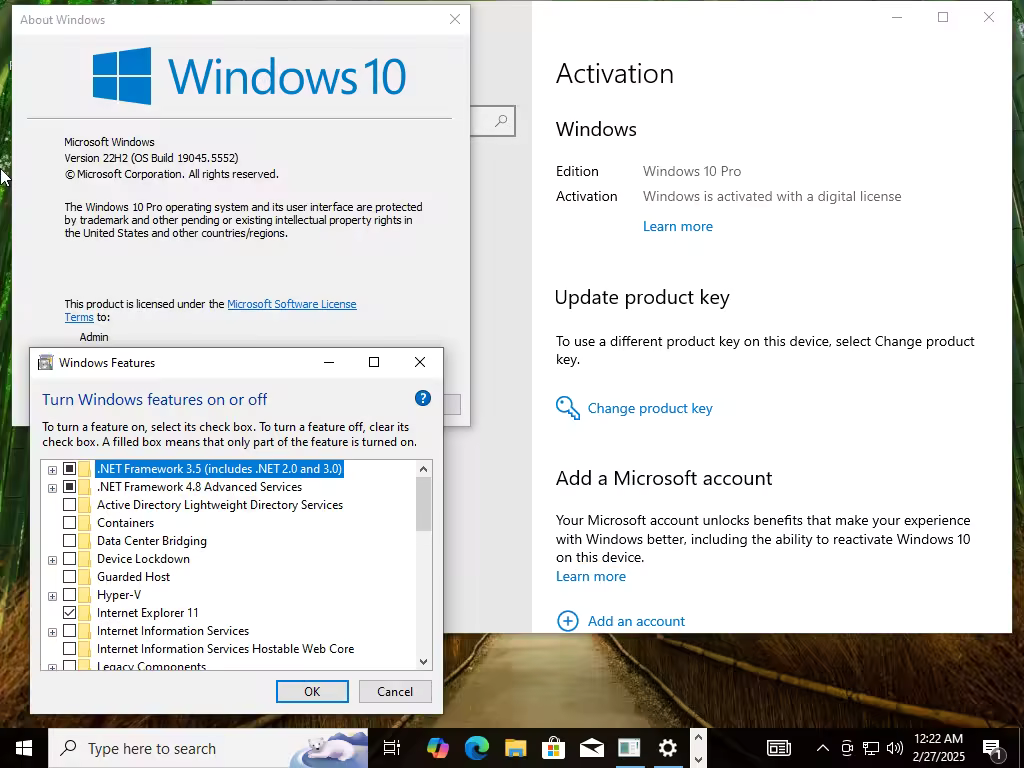Click OK in Windows Features
The image size is (1024, 768).
click(x=312, y=692)
